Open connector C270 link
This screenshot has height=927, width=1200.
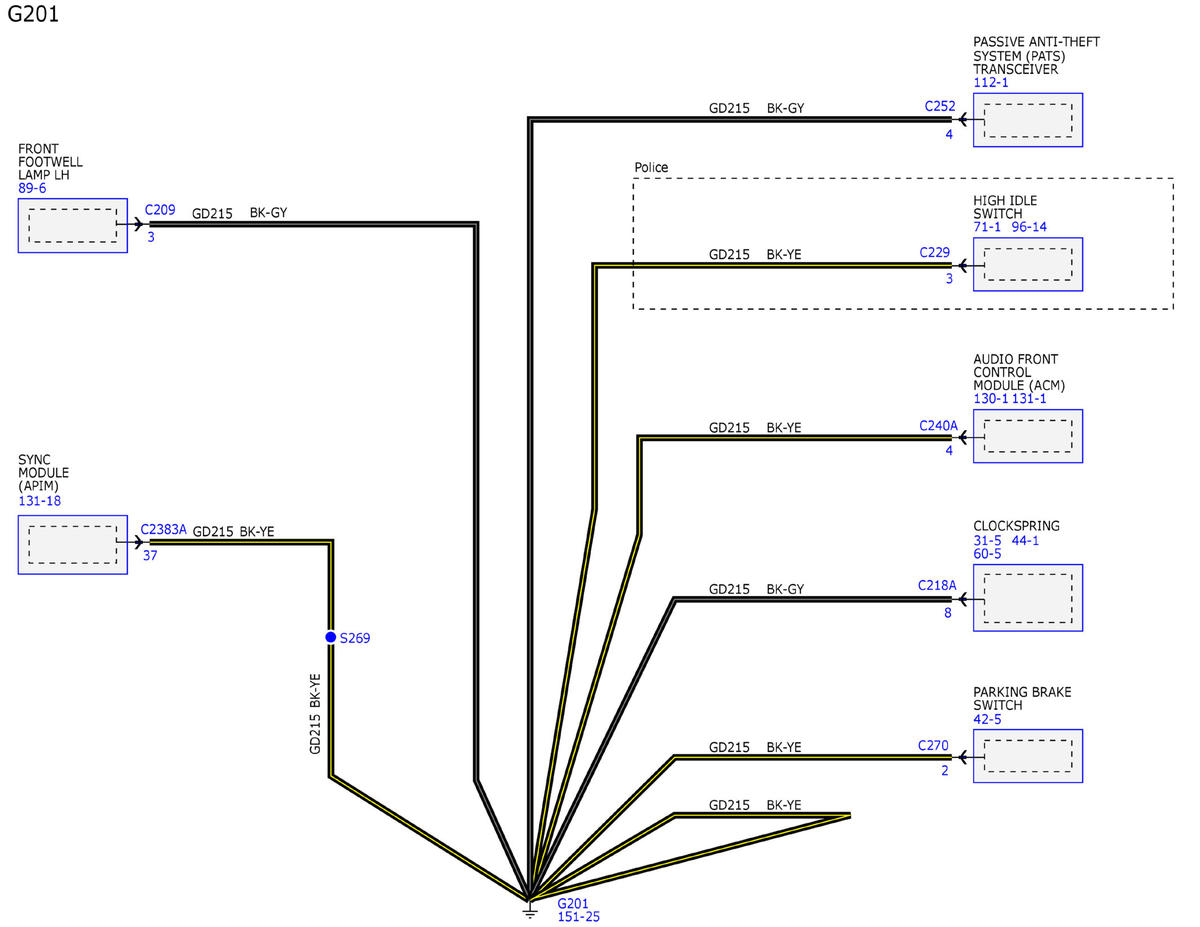[x=932, y=745]
